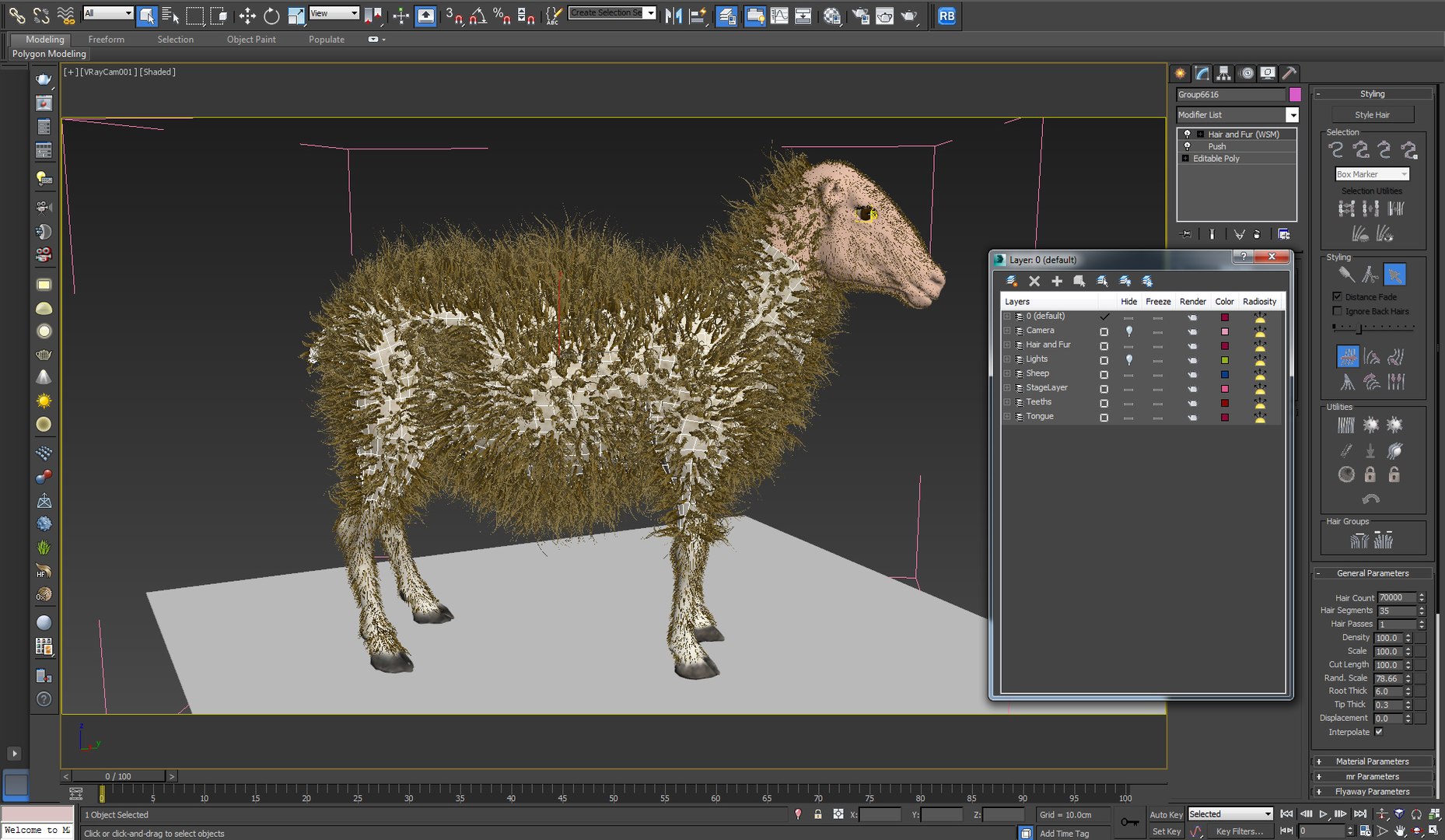
Task: Click the object name field Group6616
Action: pos(1230,94)
